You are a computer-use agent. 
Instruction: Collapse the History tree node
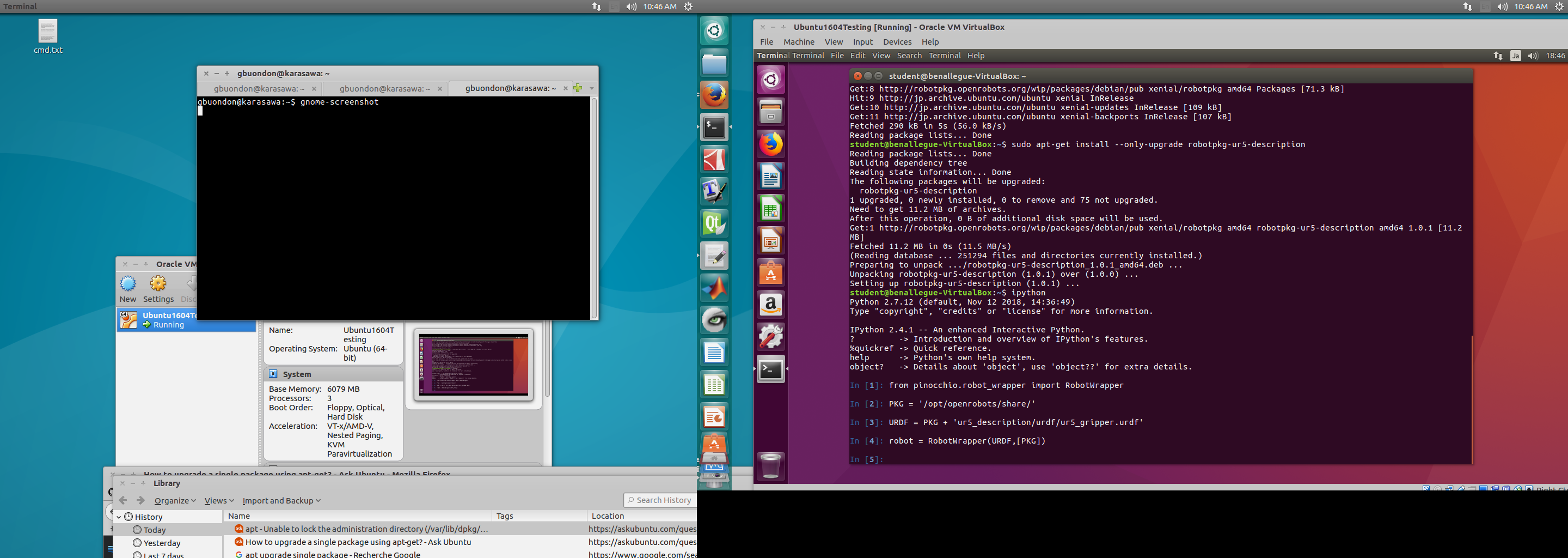119,517
